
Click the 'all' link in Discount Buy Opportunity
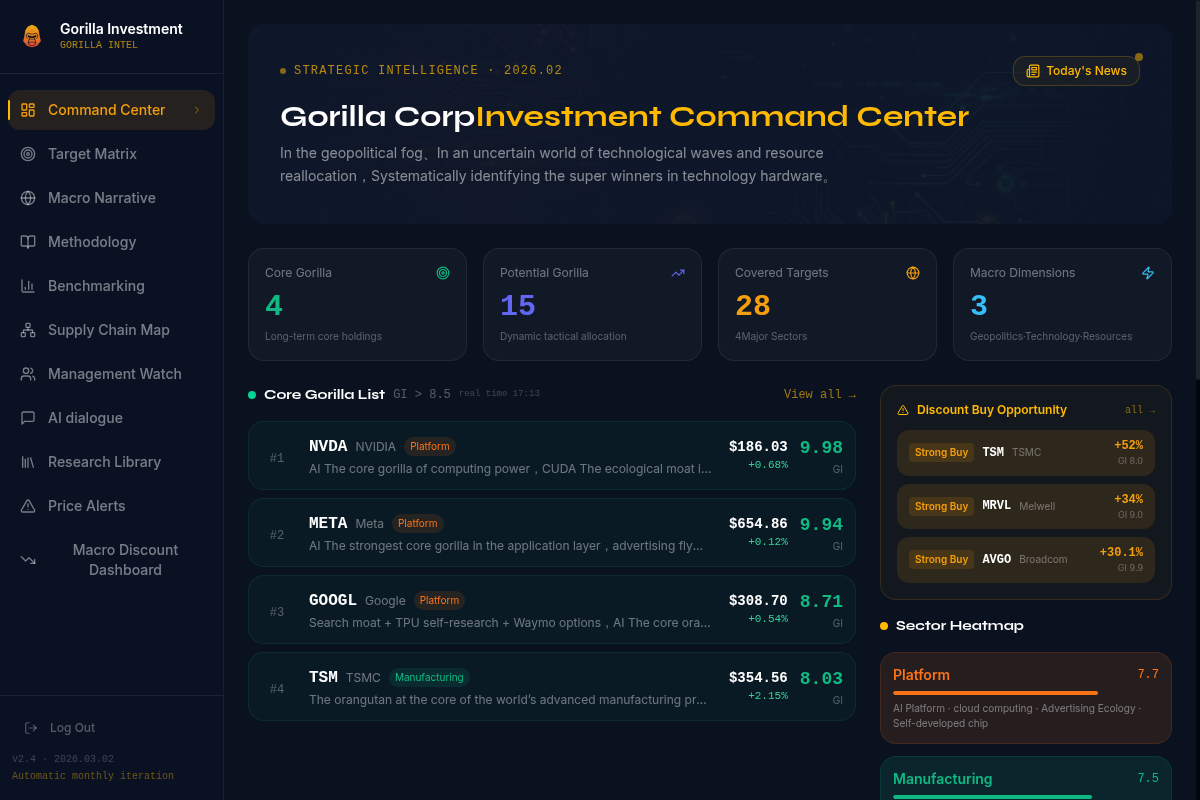[1140, 410]
